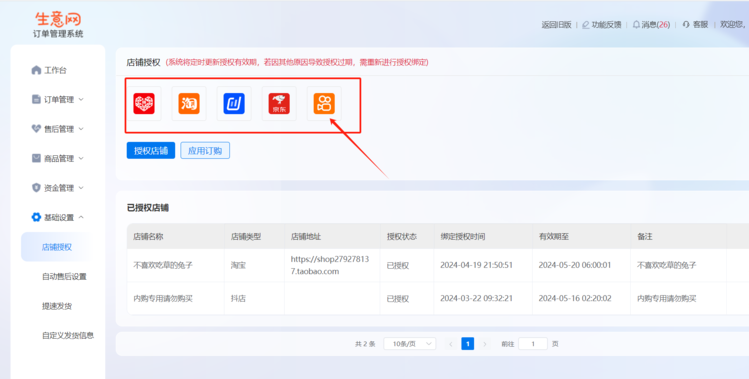Click the 基础设置 gear icon
The height and width of the screenshot is (379, 749).
coord(36,217)
